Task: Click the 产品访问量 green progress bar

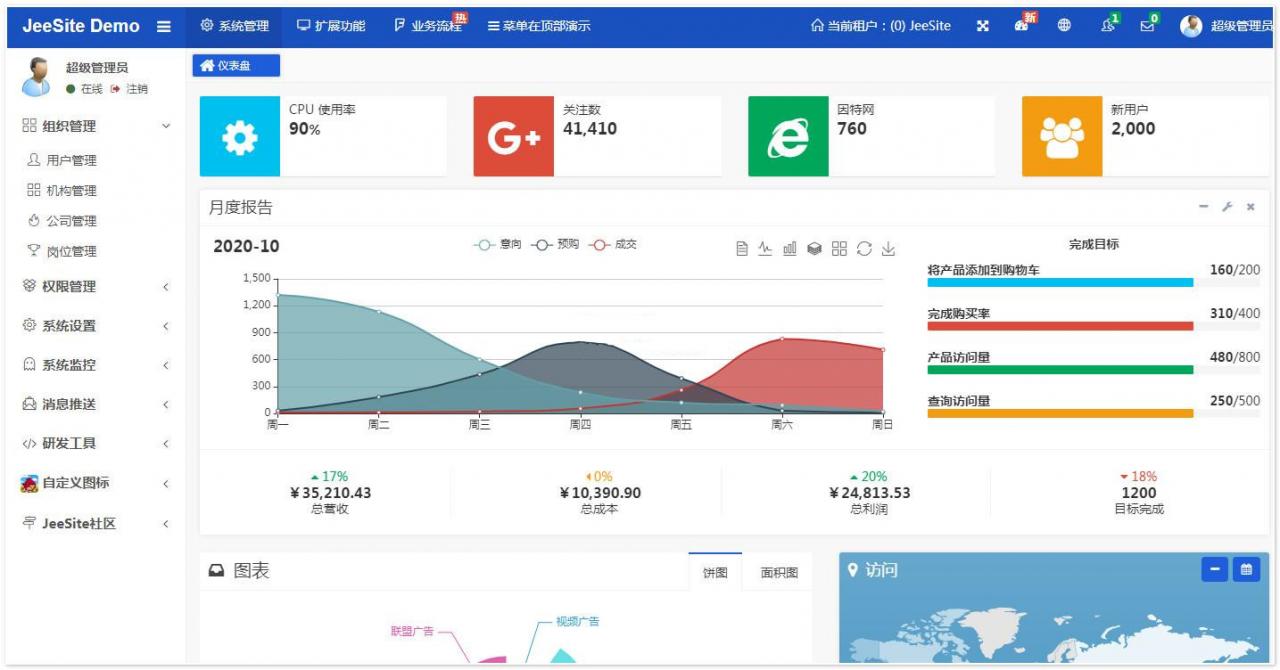Action: 1058,371
